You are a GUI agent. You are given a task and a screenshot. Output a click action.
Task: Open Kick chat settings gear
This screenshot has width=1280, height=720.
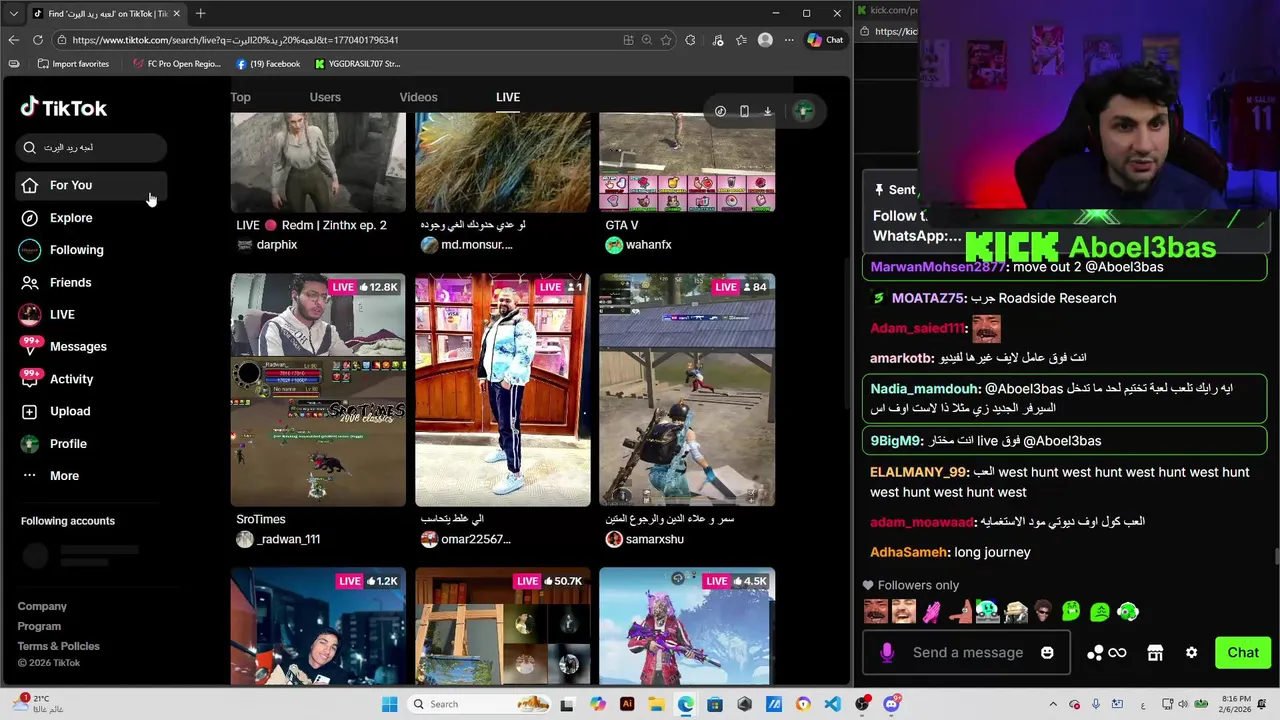(1191, 653)
